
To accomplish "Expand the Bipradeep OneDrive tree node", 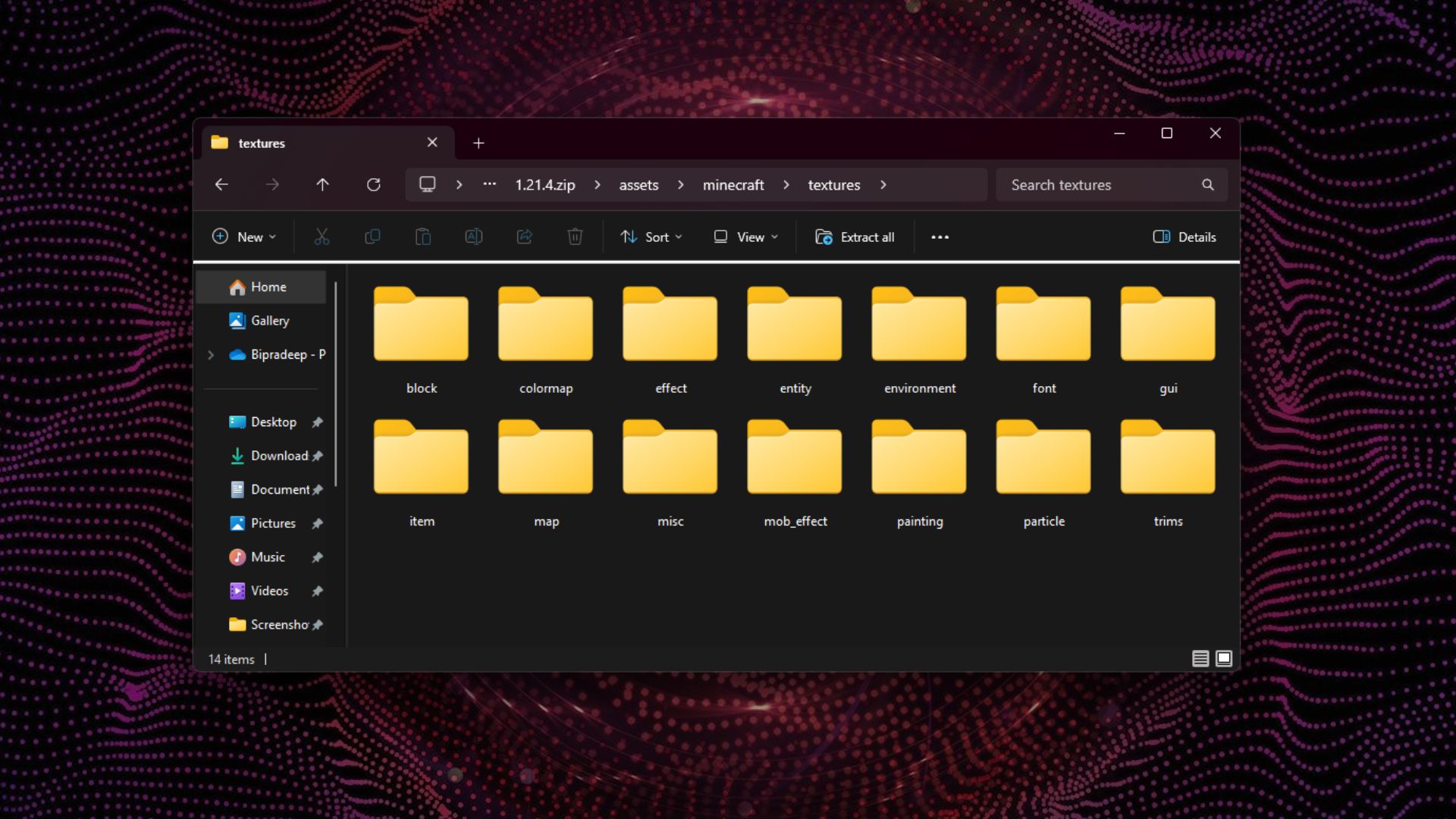I will [211, 354].
